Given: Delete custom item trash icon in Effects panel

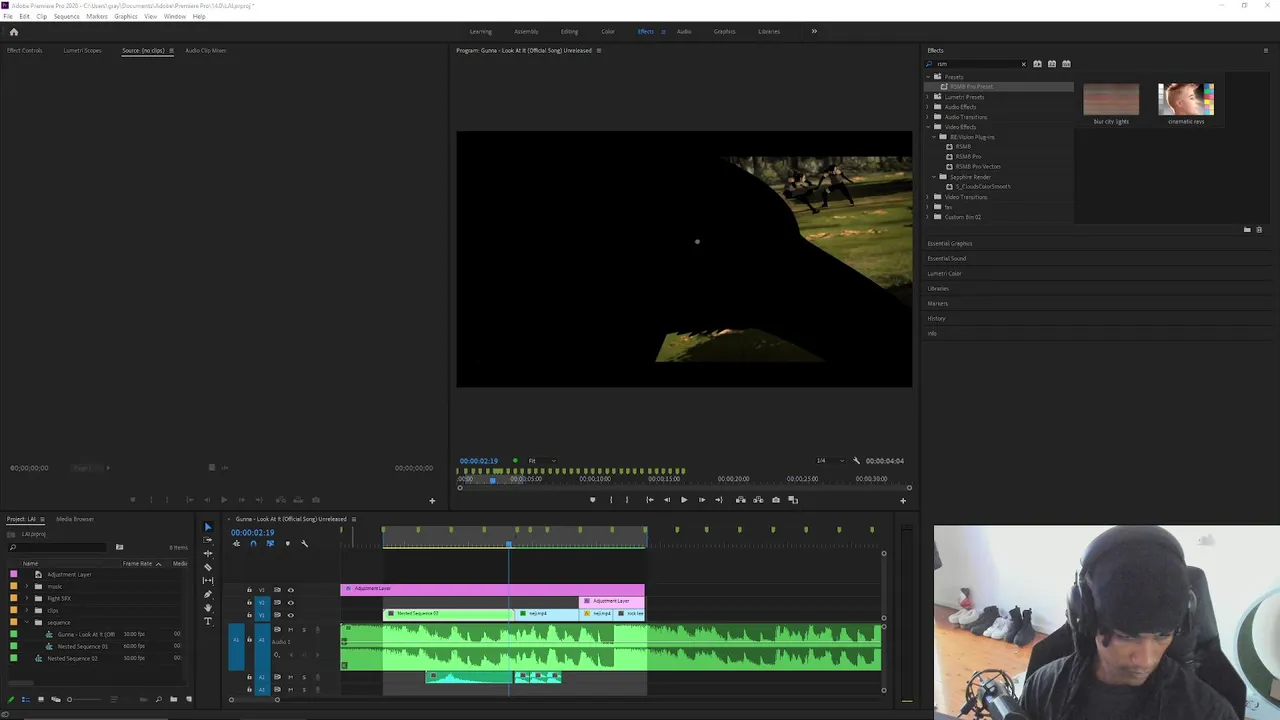Looking at the screenshot, I should pyautogui.click(x=1259, y=230).
